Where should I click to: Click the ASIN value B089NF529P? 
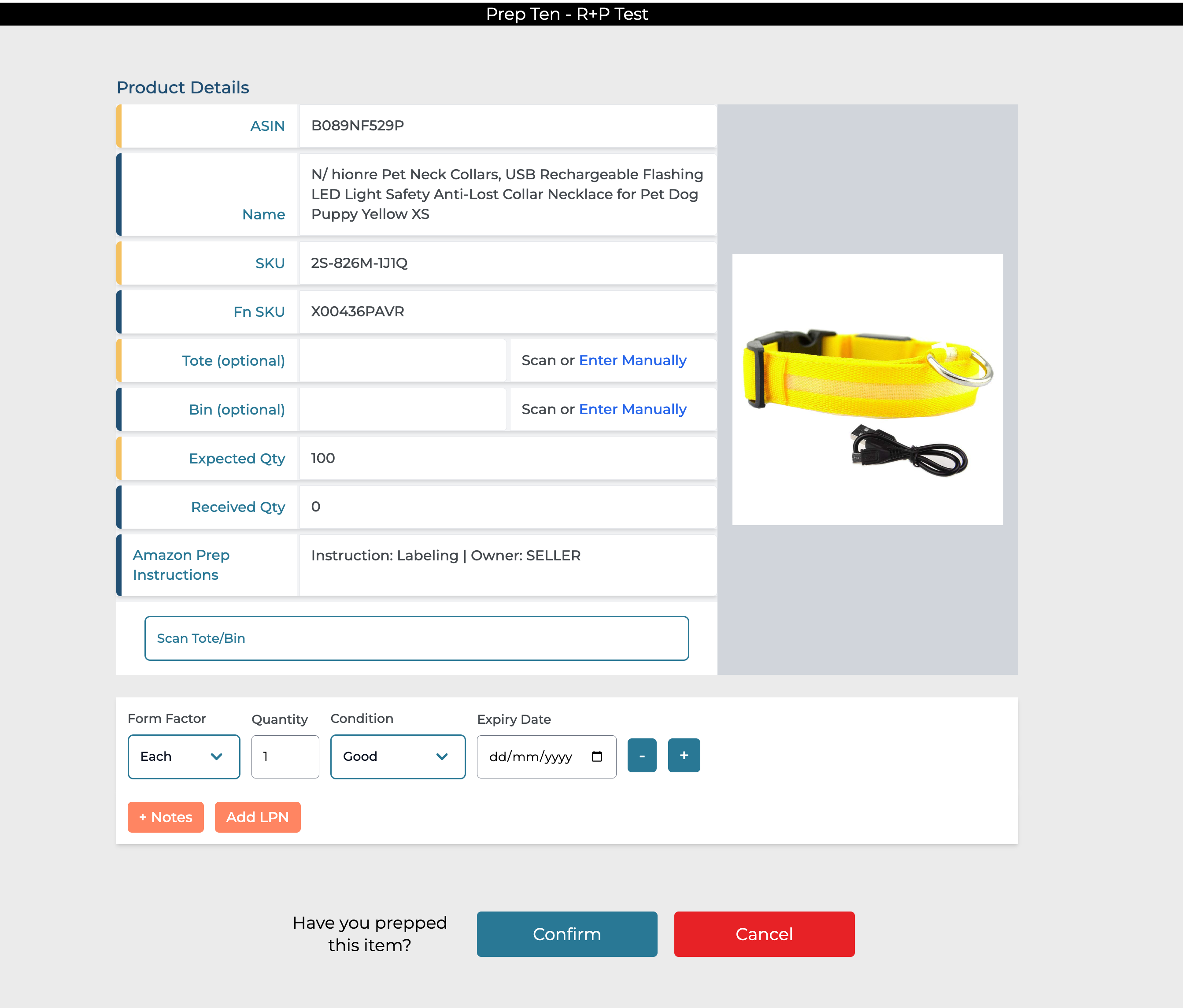pyautogui.click(x=358, y=126)
